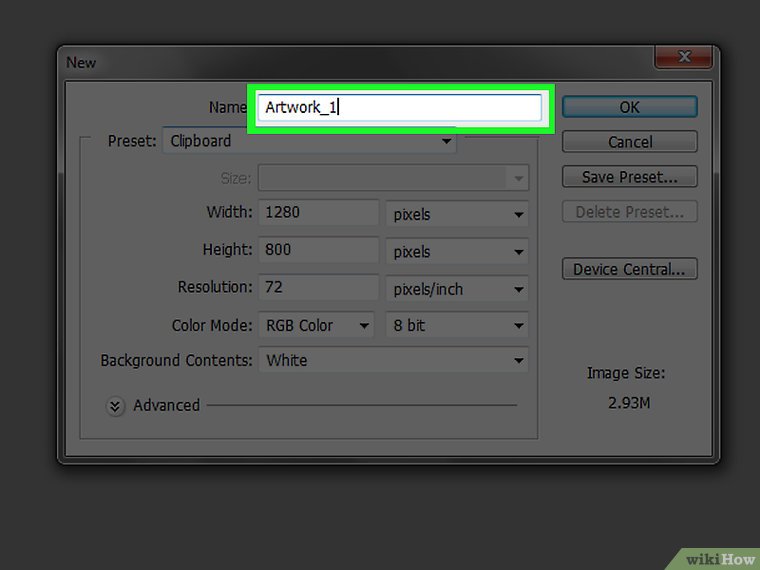This screenshot has width=760, height=570.
Task: Click the Name text field
Action: tap(400, 108)
